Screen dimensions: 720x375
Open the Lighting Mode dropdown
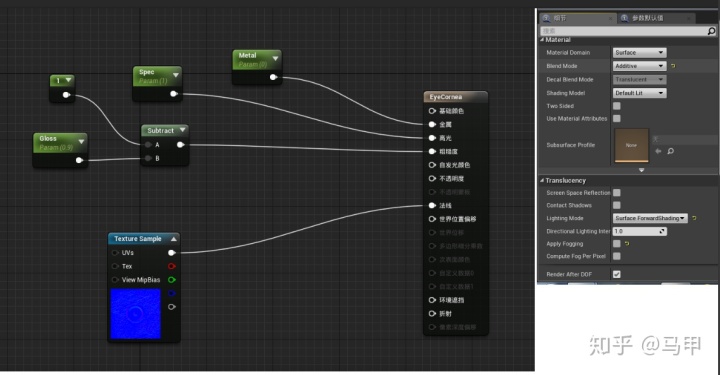(650, 218)
